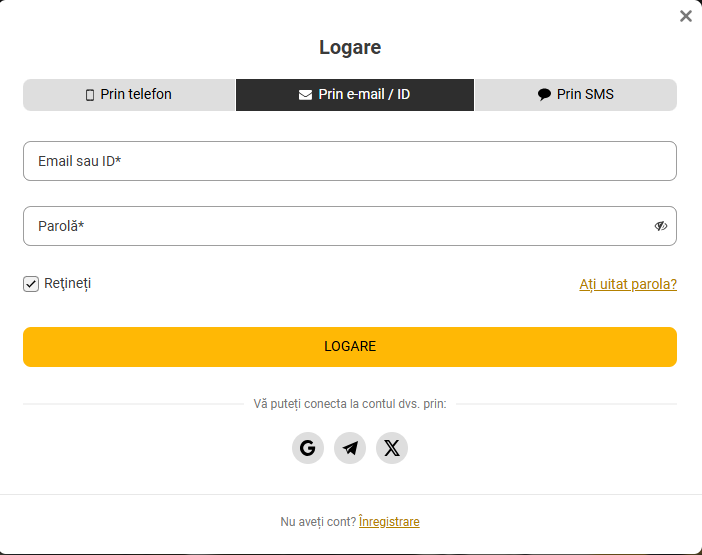Click into the Parolă field
Viewport: 702px width, 555px height.
(330, 226)
